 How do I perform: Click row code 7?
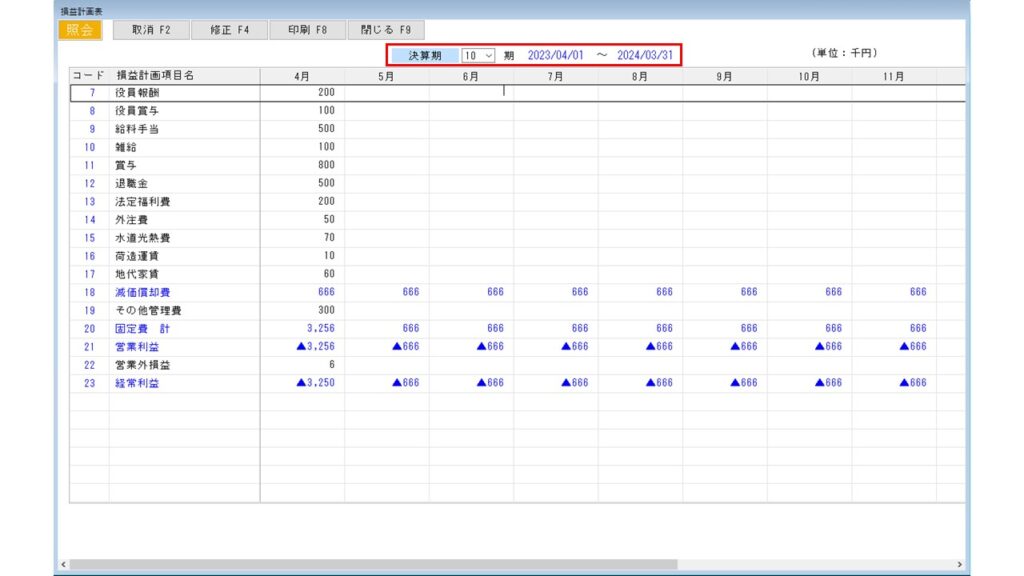(92, 93)
